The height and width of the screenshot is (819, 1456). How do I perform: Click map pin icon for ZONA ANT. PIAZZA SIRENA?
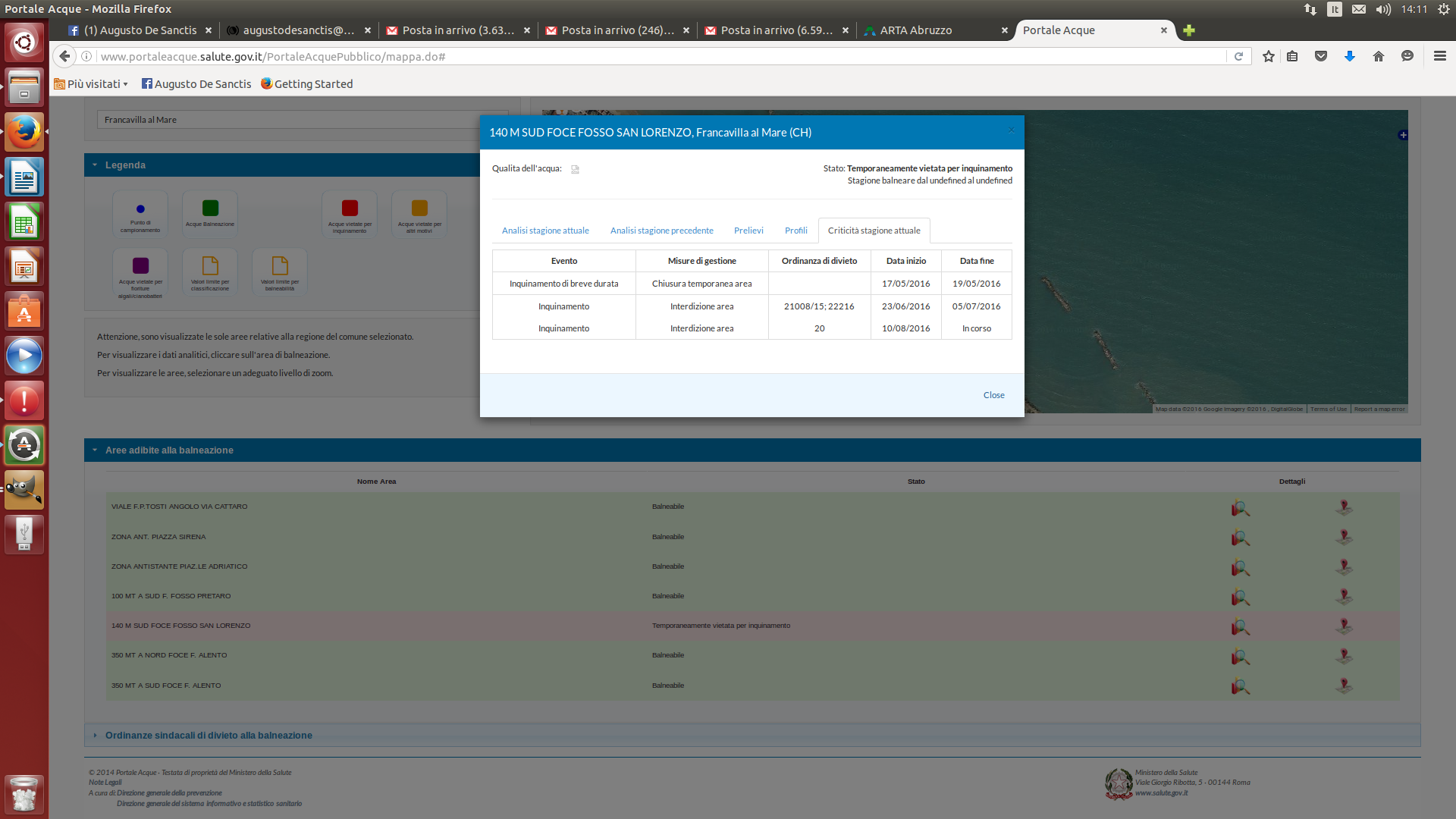(1344, 538)
